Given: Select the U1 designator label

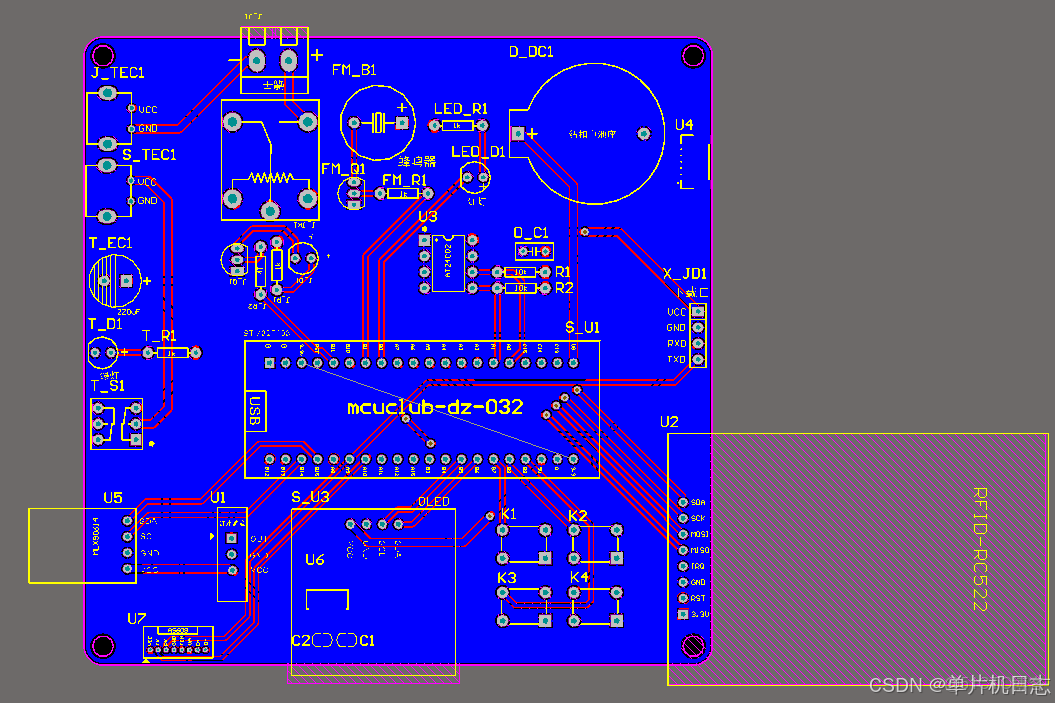Looking at the screenshot, I should click(x=218, y=498).
